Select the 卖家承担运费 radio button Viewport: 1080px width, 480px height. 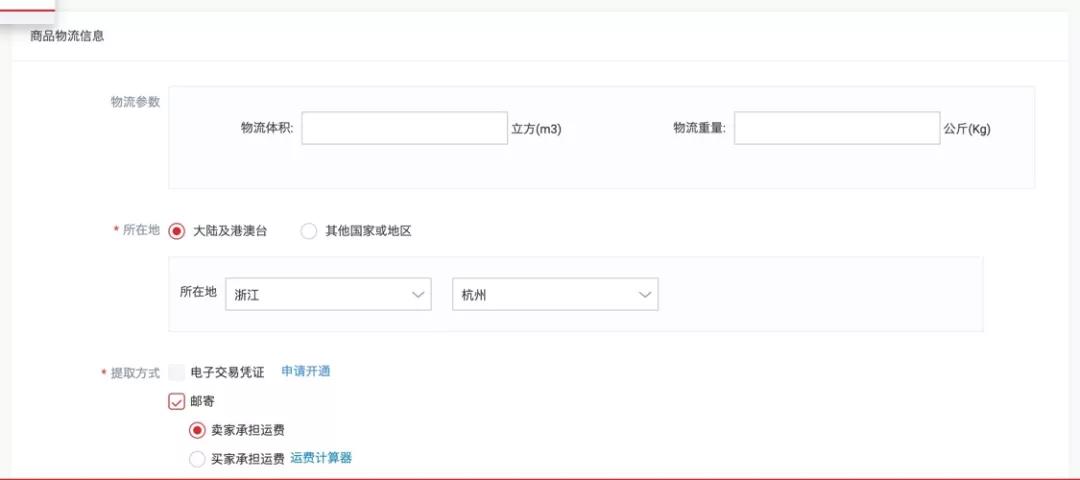[x=197, y=430]
